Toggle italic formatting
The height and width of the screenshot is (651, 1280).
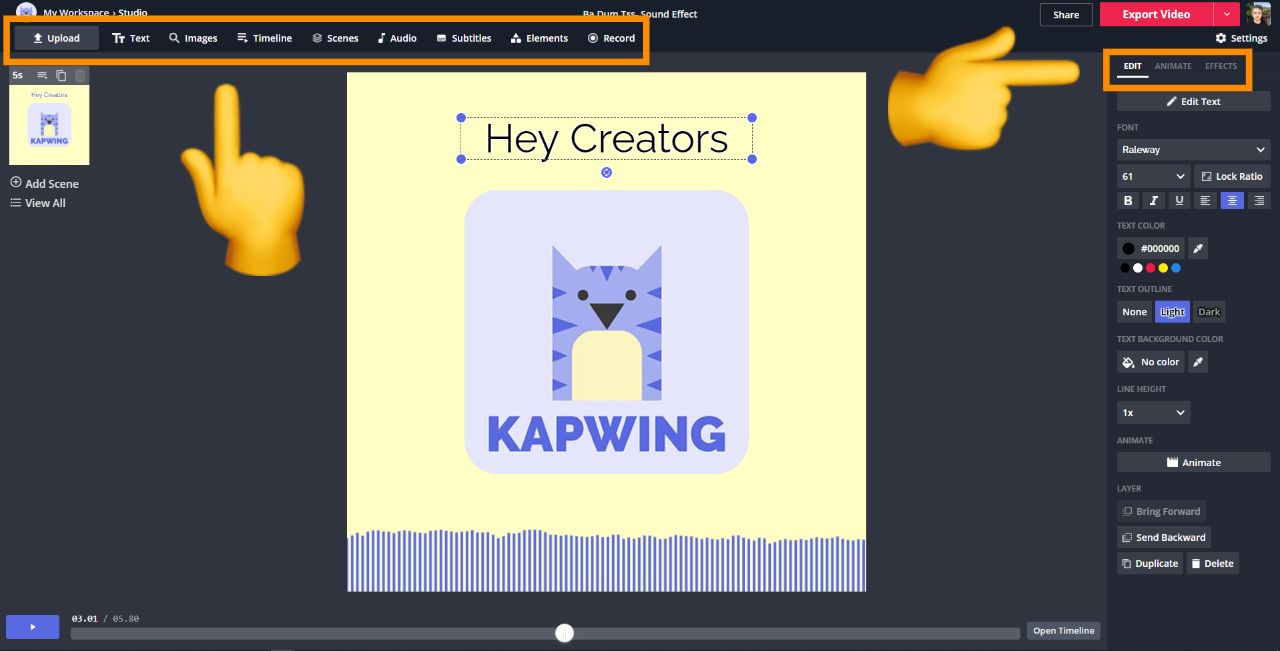pyautogui.click(x=1154, y=200)
